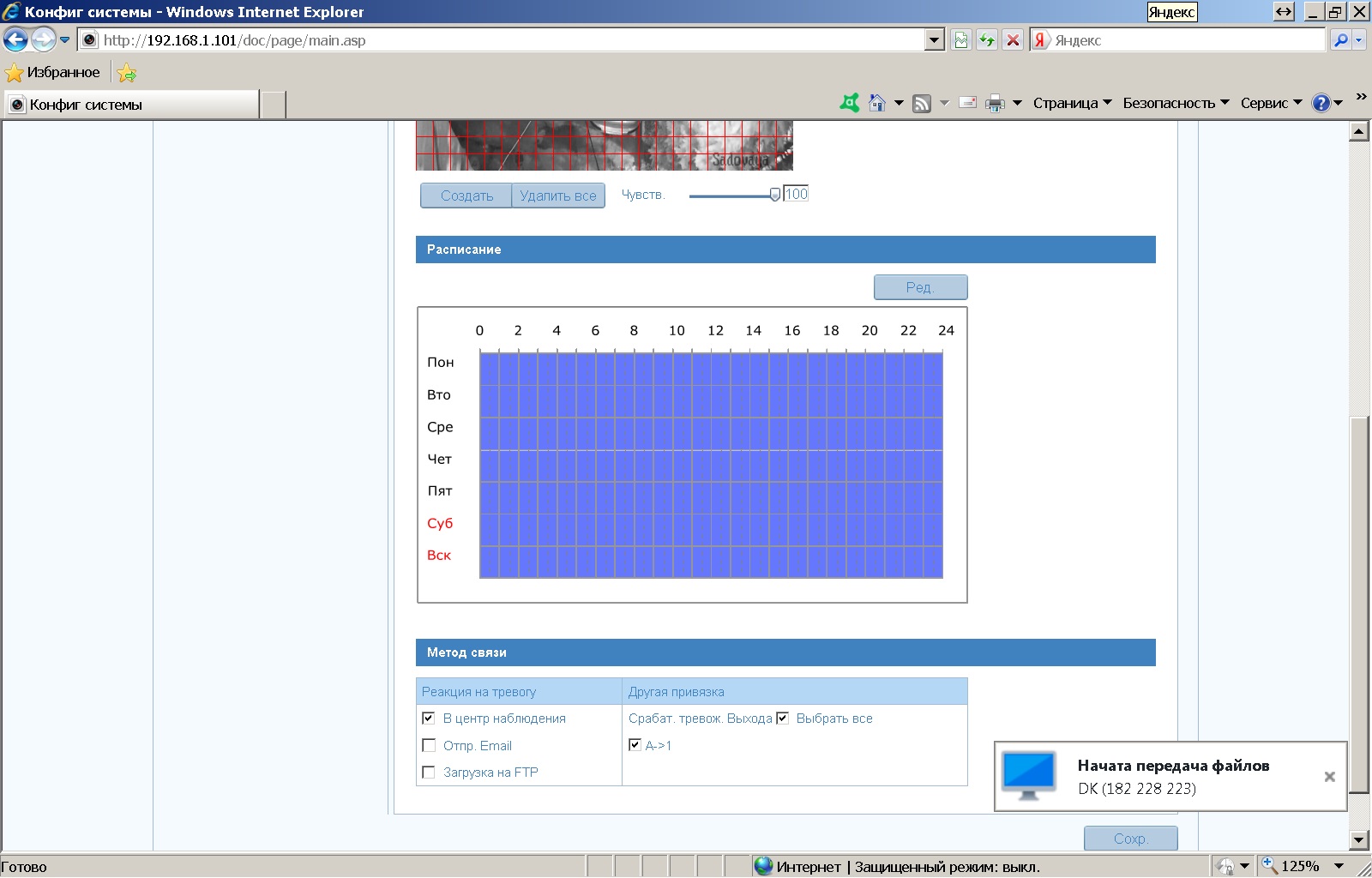Click the Print icon in command bar
1372x878 pixels.
point(995,104)
